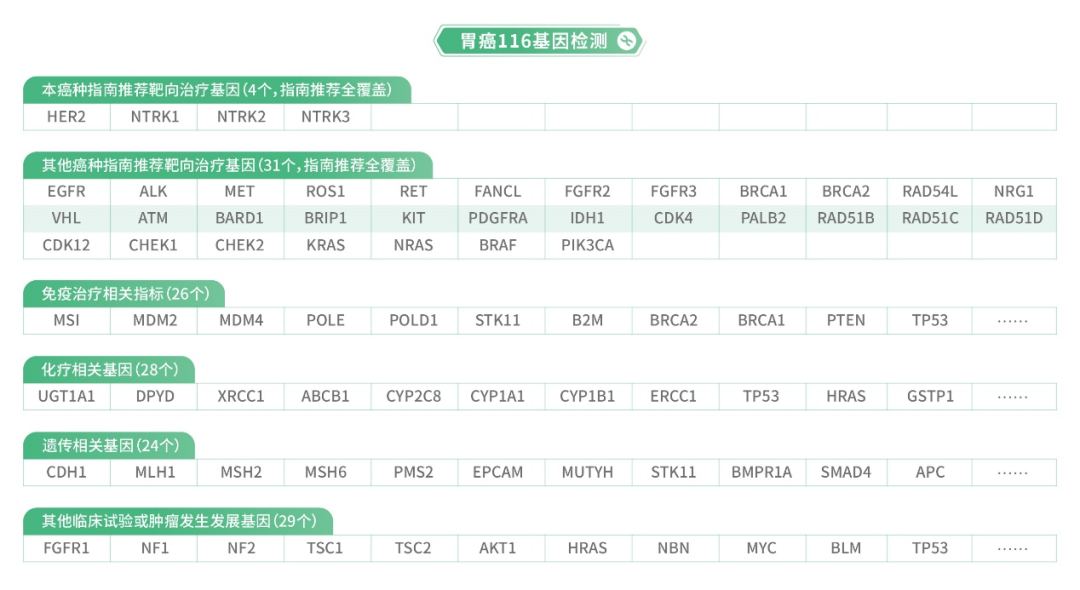Select the MSI indicator cell
Viewport: 1080px width, 590px height.
67,321
